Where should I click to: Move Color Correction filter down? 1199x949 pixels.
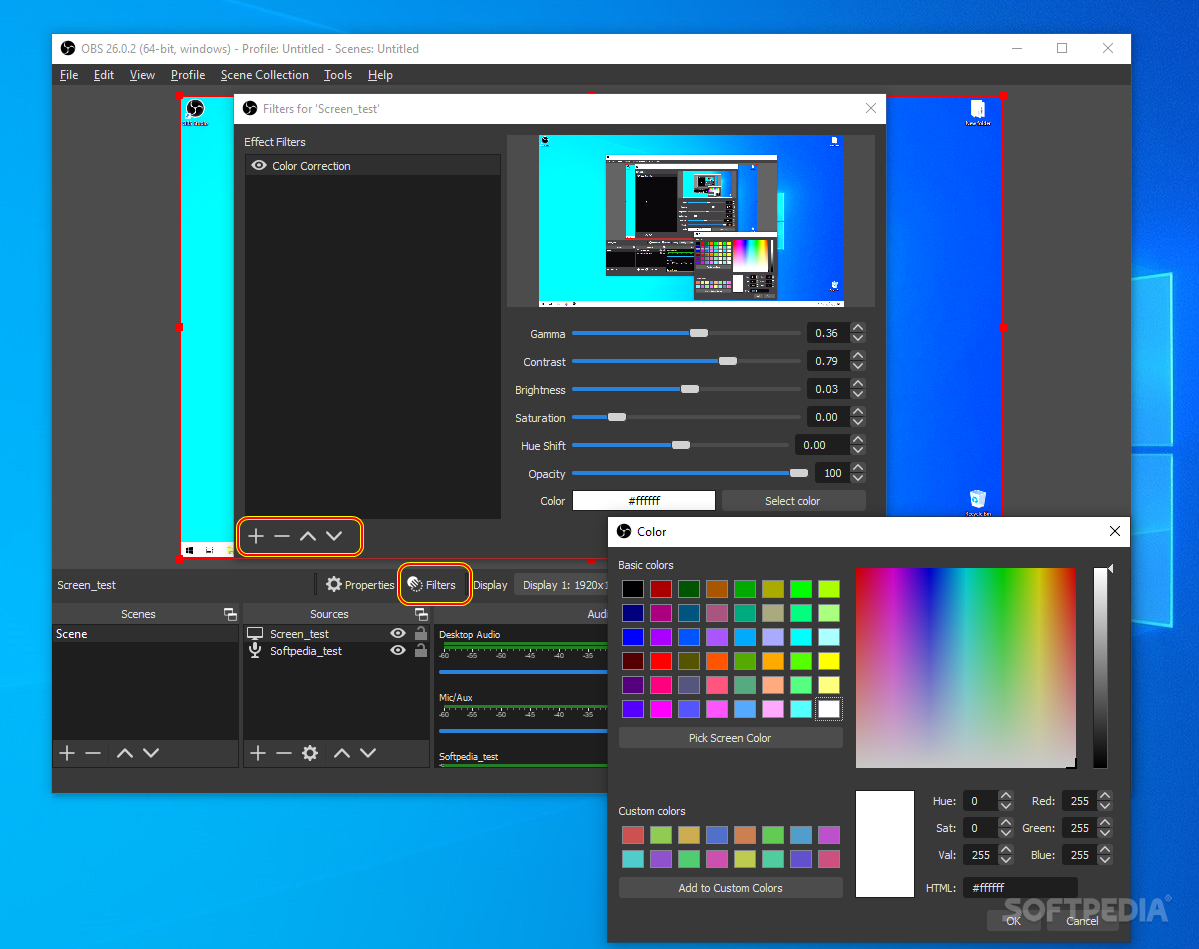tap(334, 536)
